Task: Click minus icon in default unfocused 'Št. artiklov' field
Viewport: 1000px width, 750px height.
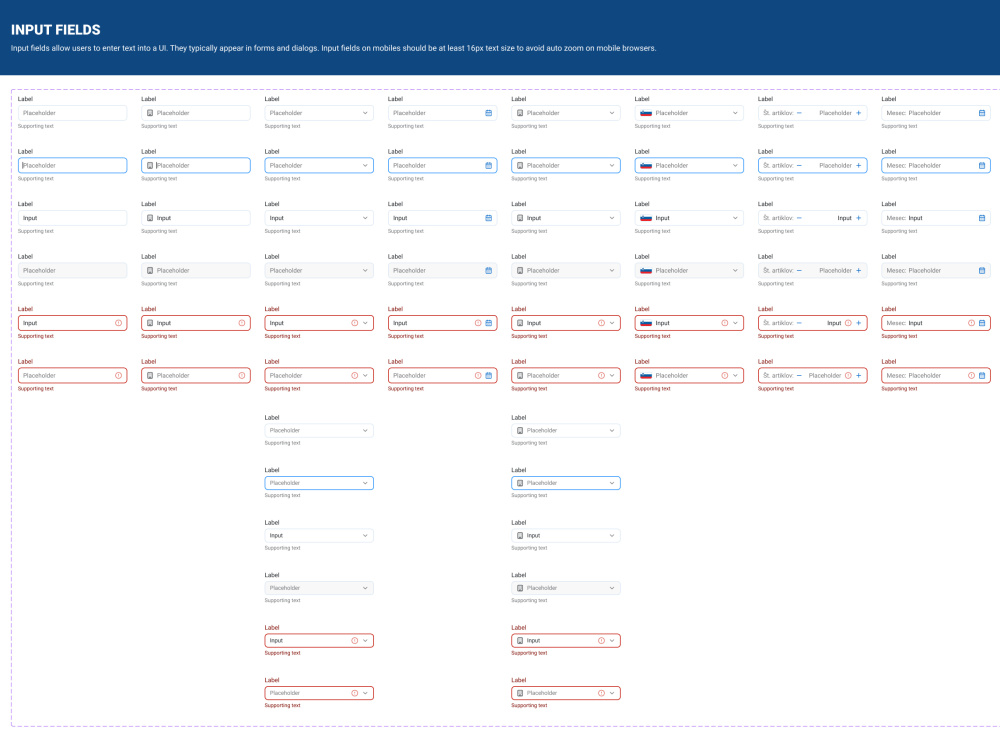Action: [x=799, y=113]
